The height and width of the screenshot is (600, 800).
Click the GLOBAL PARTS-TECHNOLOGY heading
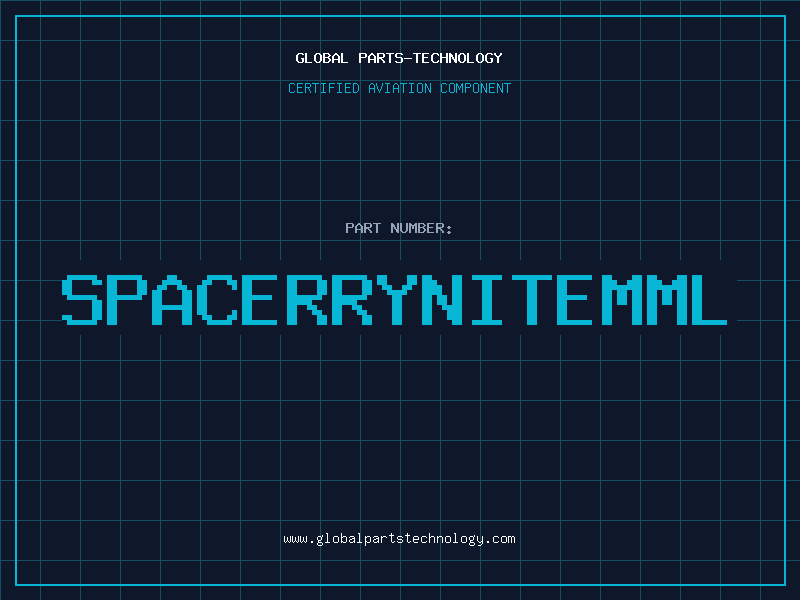click(x=399, y=58)
